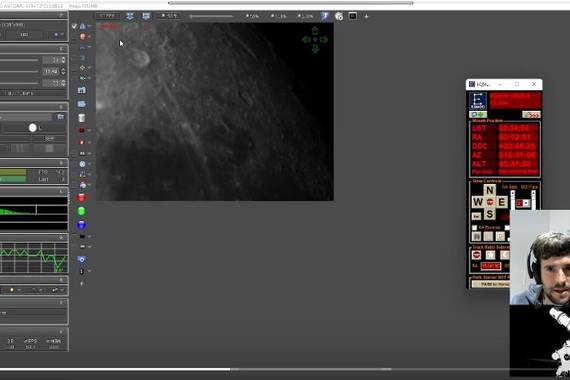Click the folder icon in left capture panel

pos(60,117)
